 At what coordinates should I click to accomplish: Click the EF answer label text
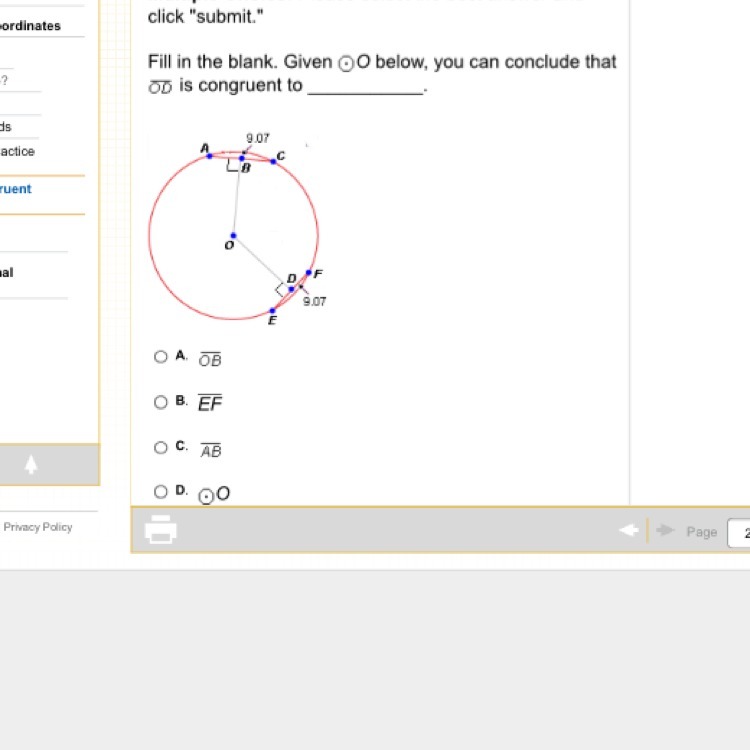pos(210,404)
